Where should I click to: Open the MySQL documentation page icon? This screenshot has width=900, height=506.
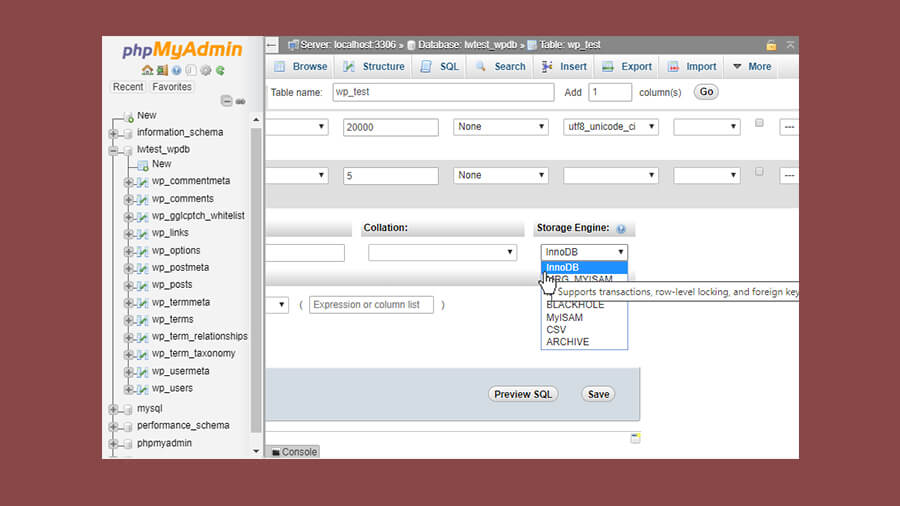click(191, 71)
